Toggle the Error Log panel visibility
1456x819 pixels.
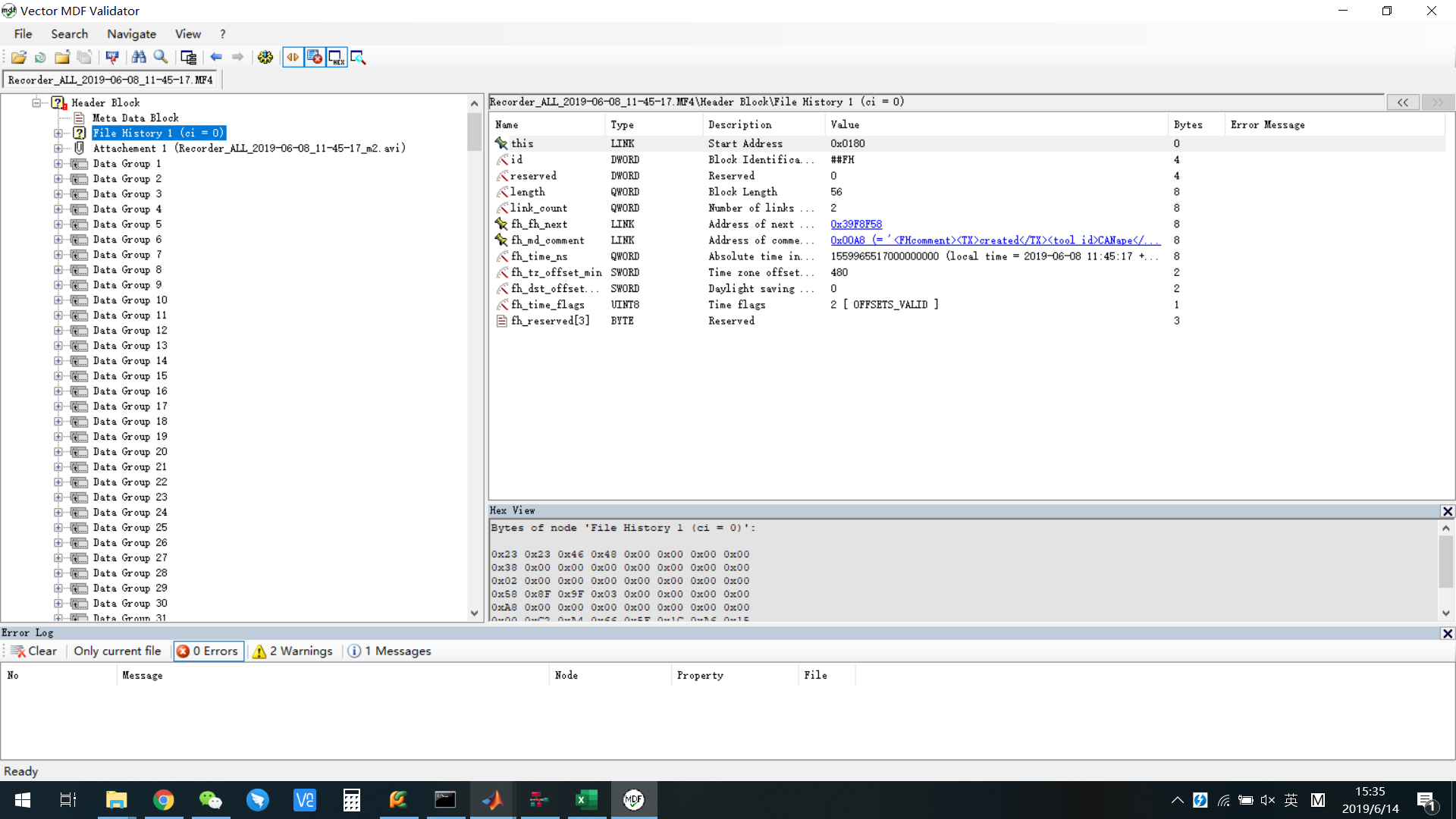tap(314, 57)
